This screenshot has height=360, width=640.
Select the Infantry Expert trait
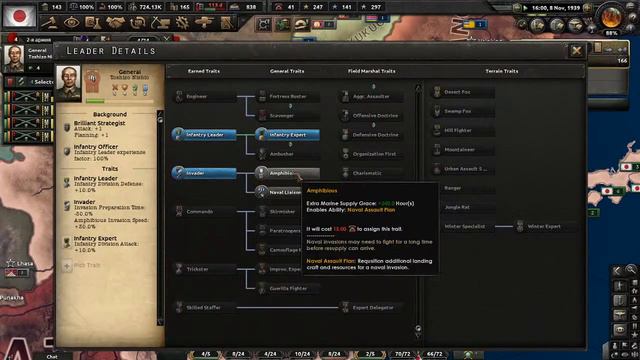(288, 135)
